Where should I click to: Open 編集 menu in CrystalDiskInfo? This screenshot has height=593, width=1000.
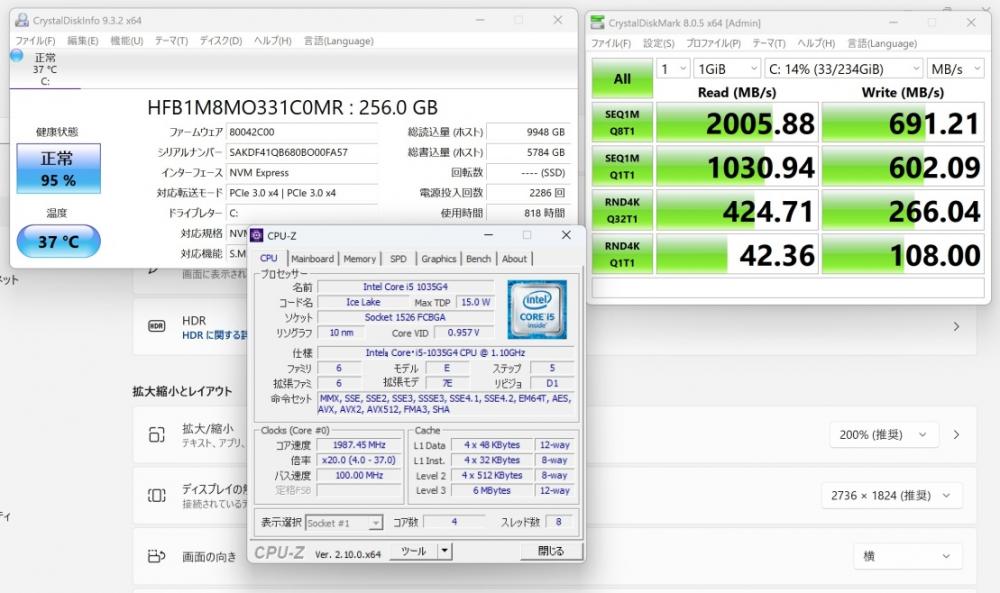82,41
